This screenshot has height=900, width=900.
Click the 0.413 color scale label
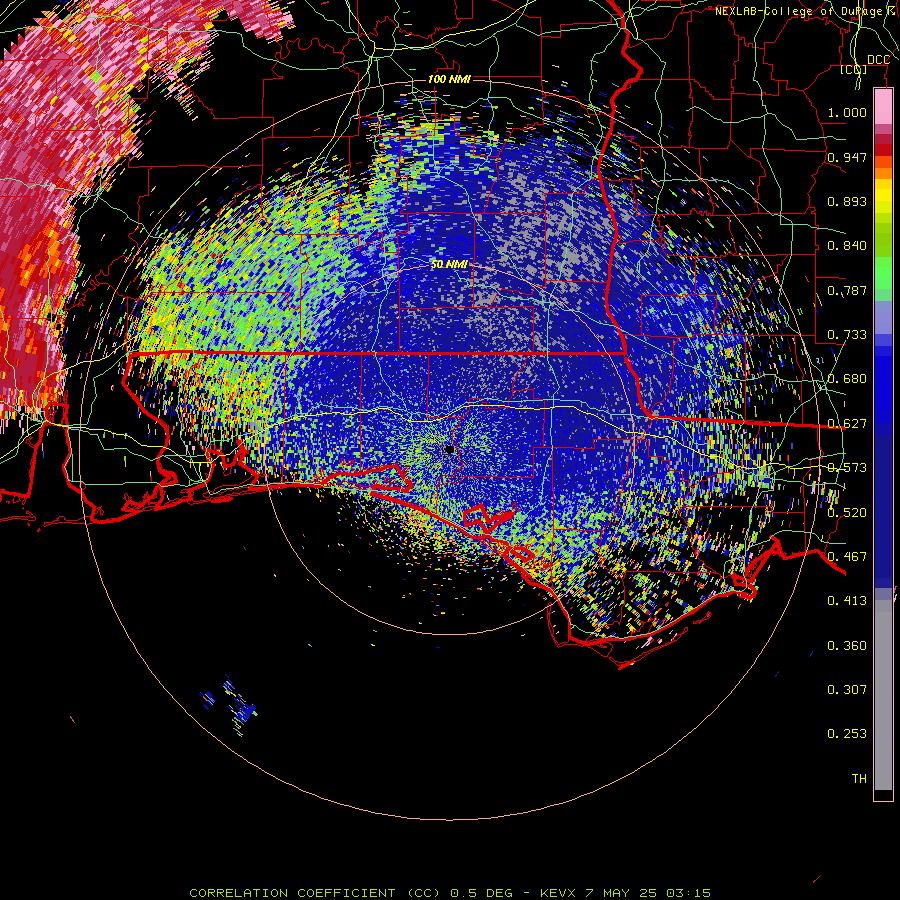pos(847,601)
